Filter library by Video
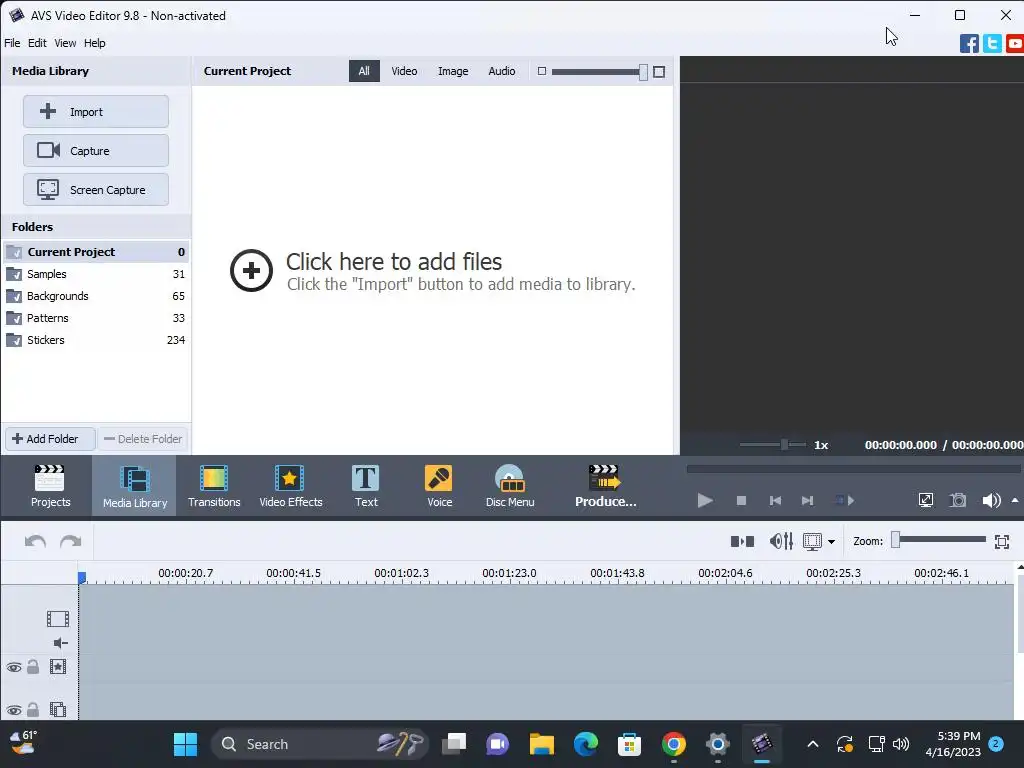 point(404,71)
